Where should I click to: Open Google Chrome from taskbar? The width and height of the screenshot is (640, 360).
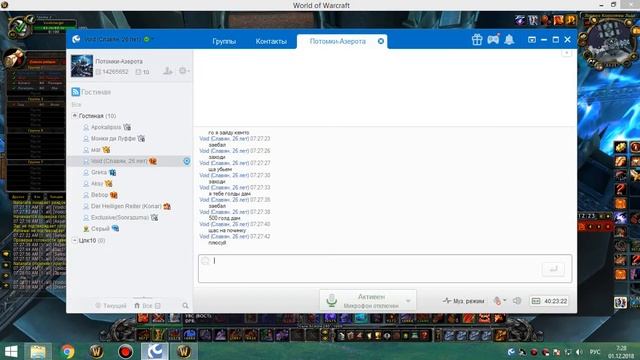point(68,351)
